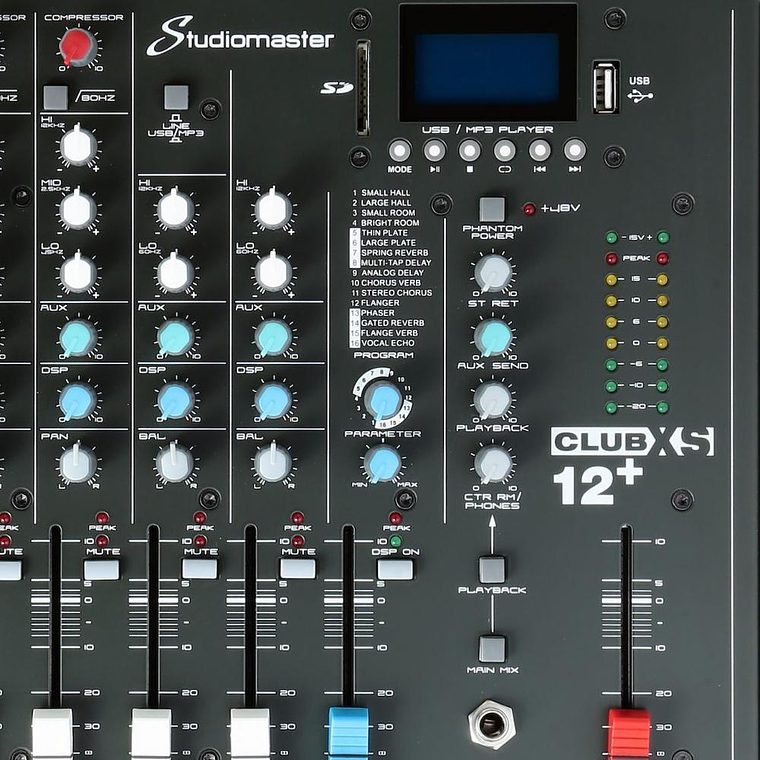This screenshot has width=760, height=760.
Task: Click the USB port beside the display
Action: click(x=606, y=87)
